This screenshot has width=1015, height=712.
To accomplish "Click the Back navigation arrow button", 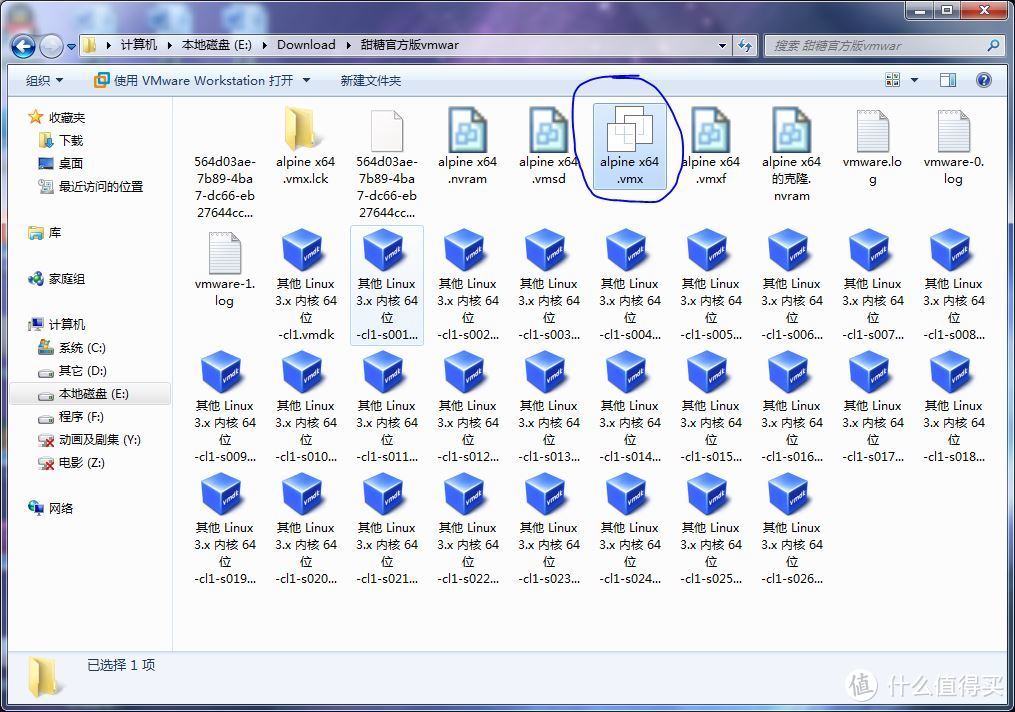I will click(x=24, y=46).
